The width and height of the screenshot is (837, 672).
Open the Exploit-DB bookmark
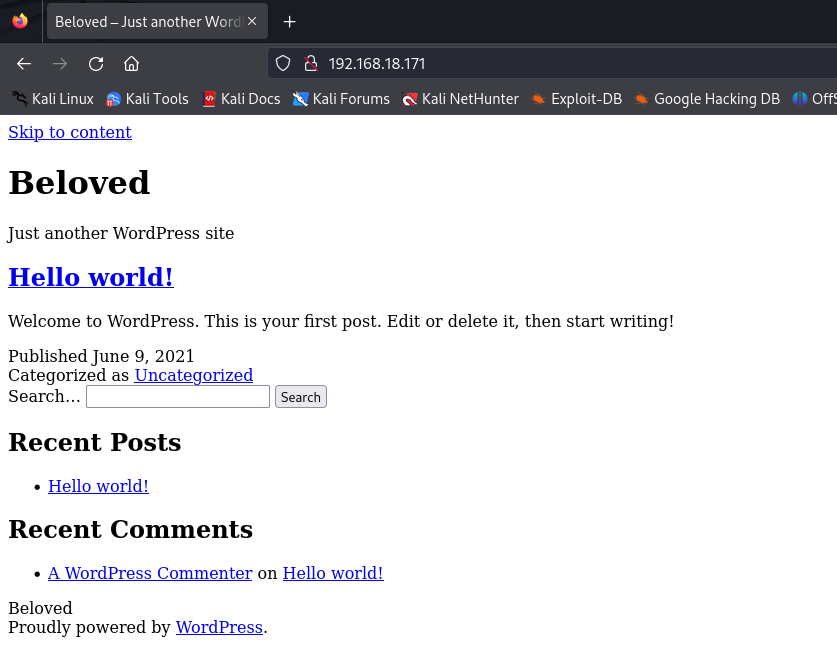[x=576, y=99]
